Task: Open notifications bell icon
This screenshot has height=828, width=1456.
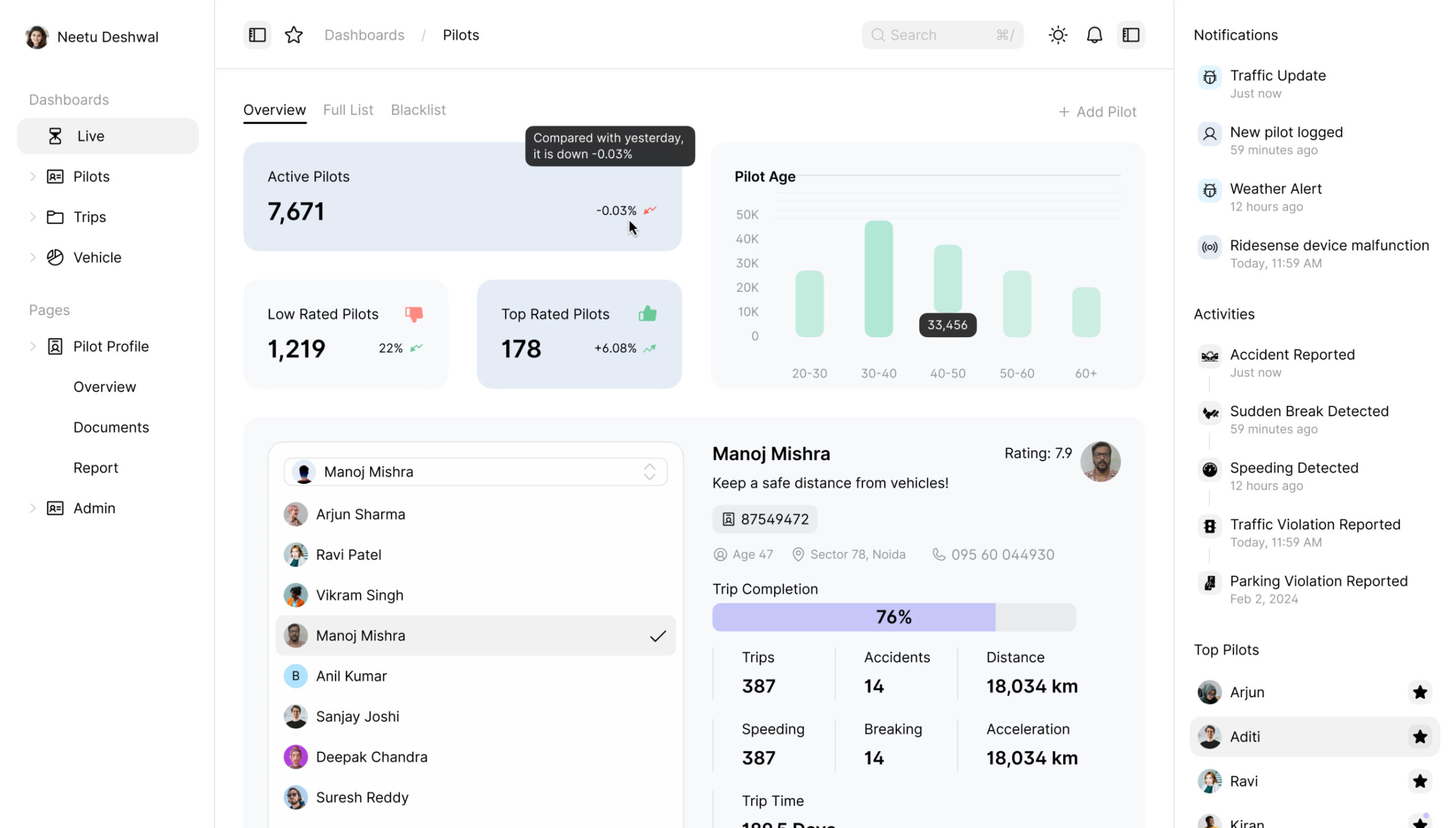Action: coord(1094,35)
